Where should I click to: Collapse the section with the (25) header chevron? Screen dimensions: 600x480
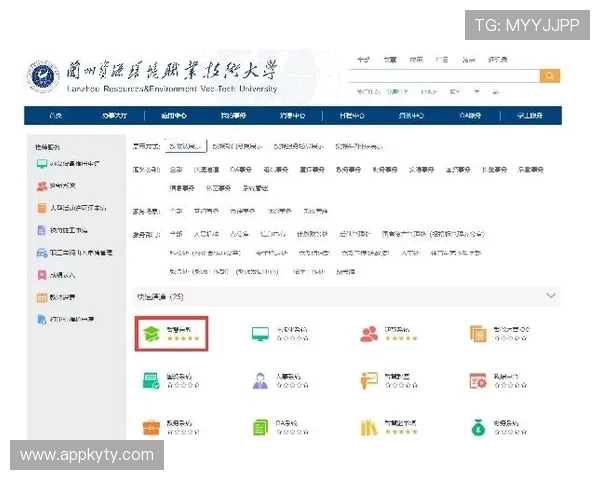tap(551, 296)
